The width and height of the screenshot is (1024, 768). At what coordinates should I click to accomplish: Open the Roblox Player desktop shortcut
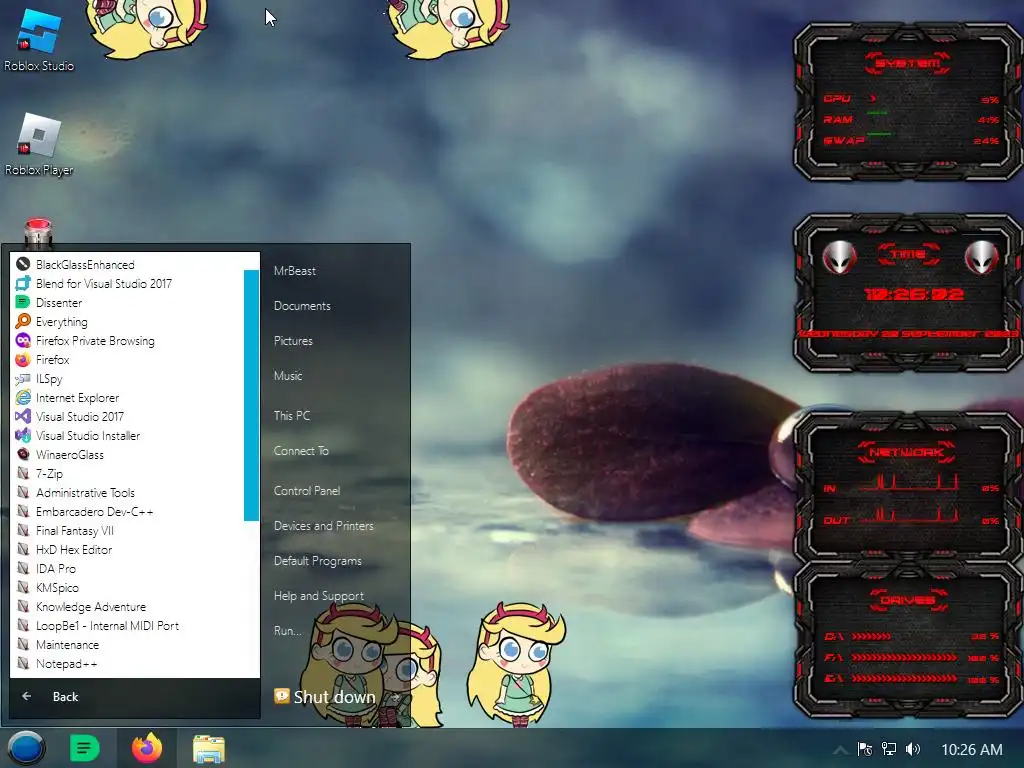pyautogui.click(x=39, y=145)
